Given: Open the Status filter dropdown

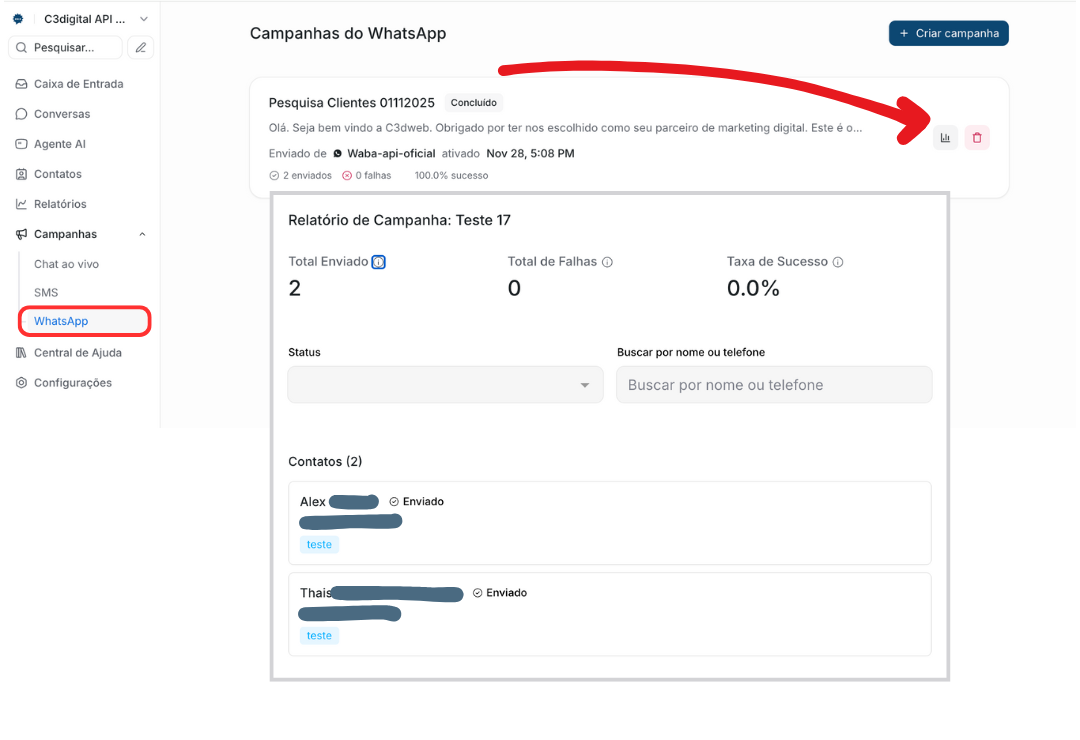Looking at the screenshot, I should 446,384.
